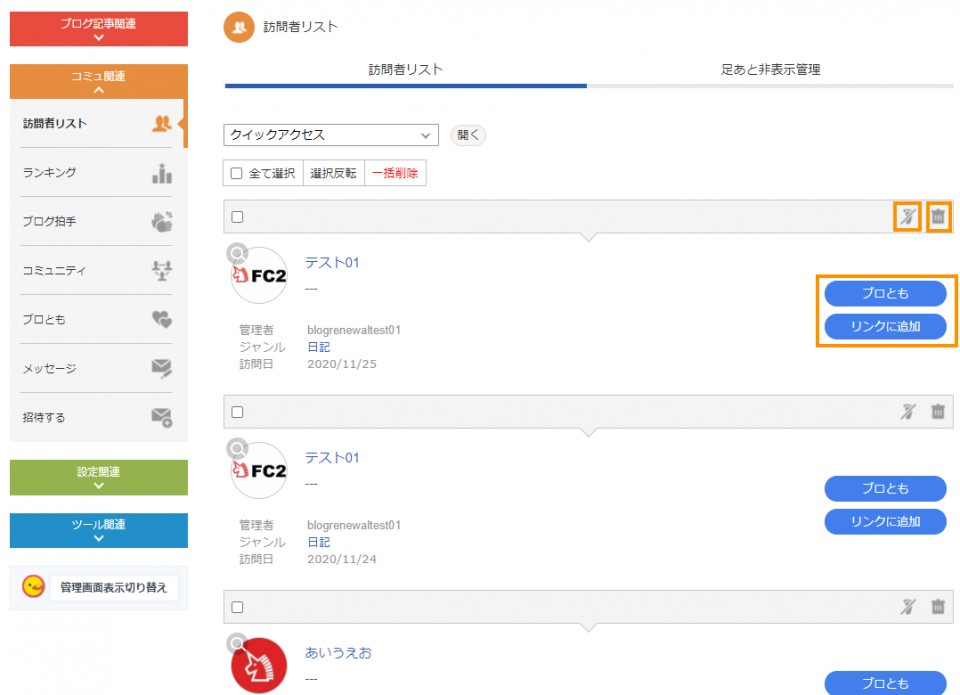
Task: Tick the second visitor row checkbox
Action: (237, 412)
